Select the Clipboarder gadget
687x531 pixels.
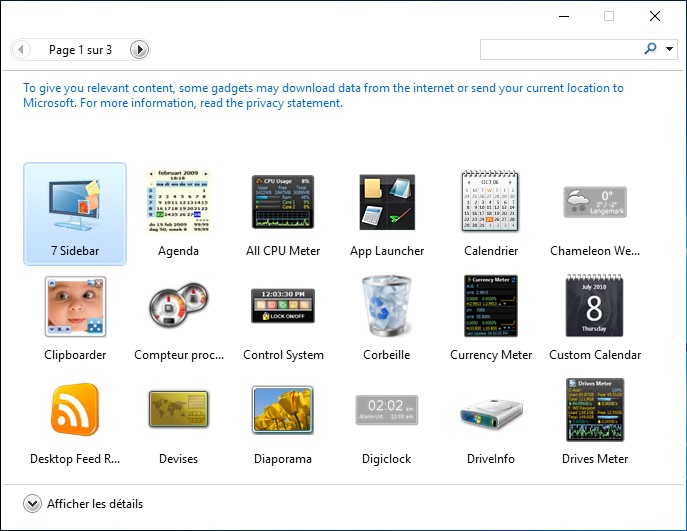(75, 307)
